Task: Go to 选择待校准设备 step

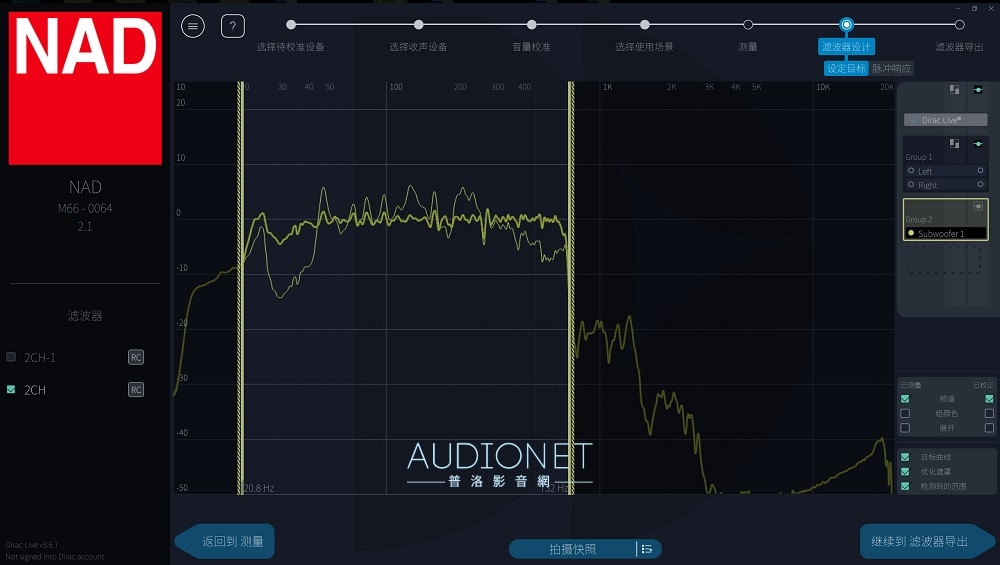Action: [291, 25]
